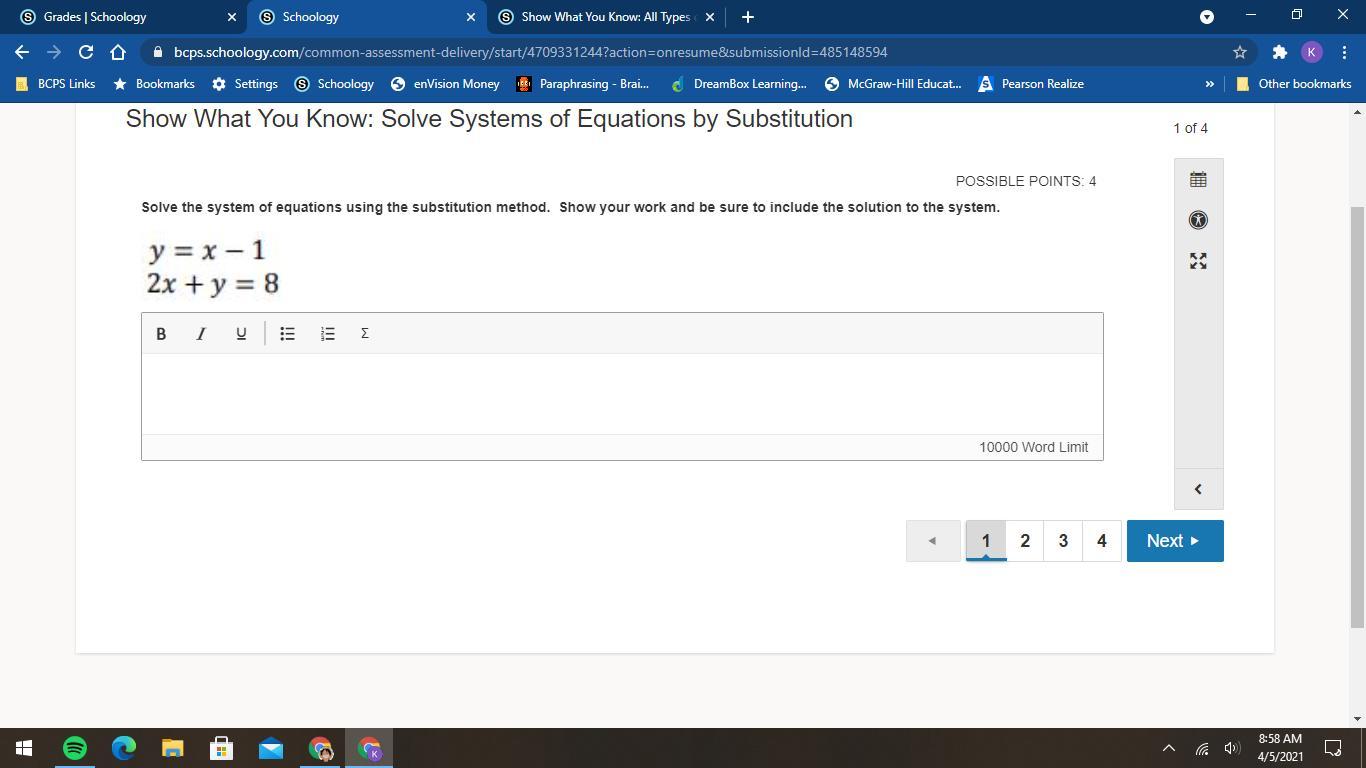1366x768 pixels.
Task: Click inside the answer text area
Action: click(622, 393)
